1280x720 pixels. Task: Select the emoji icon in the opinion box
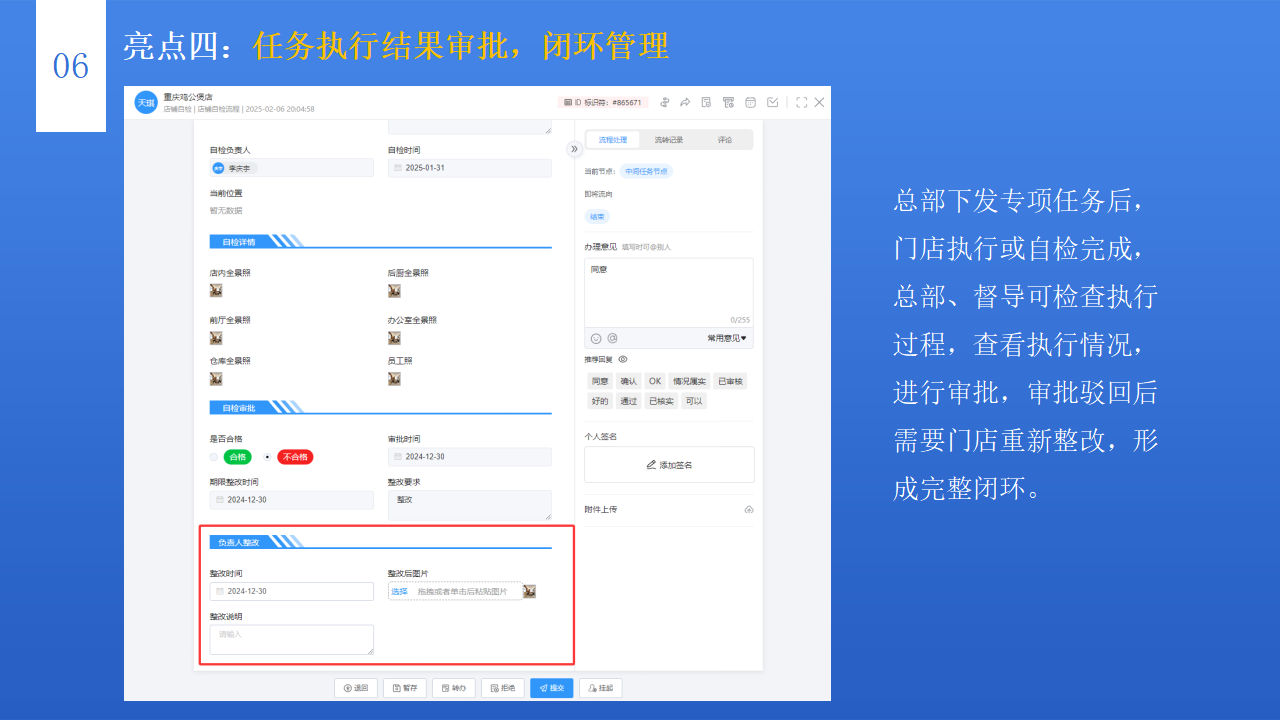[x=597, y=338]
